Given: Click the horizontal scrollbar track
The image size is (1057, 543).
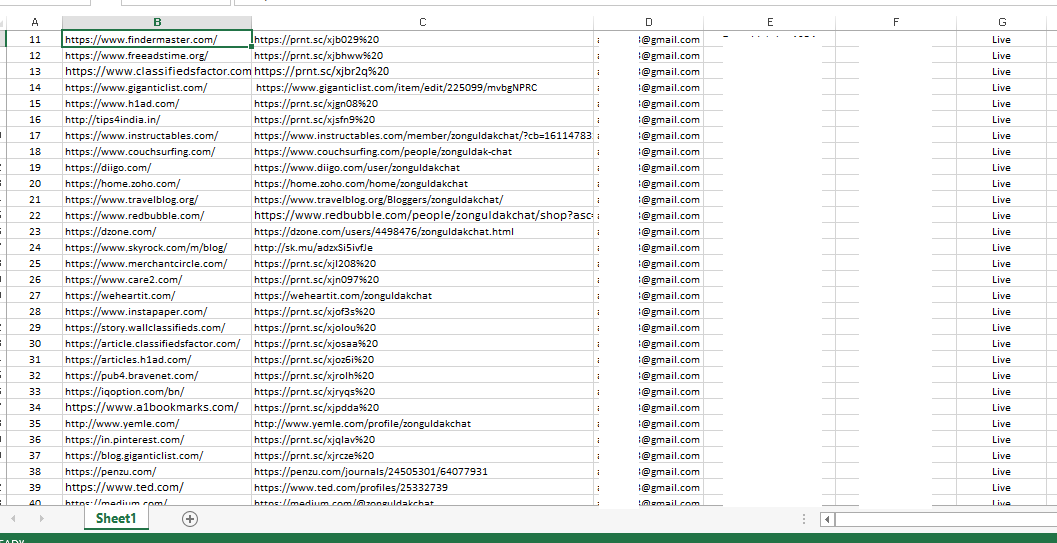Looking at the screenshot, I should (x=940, y=520).
